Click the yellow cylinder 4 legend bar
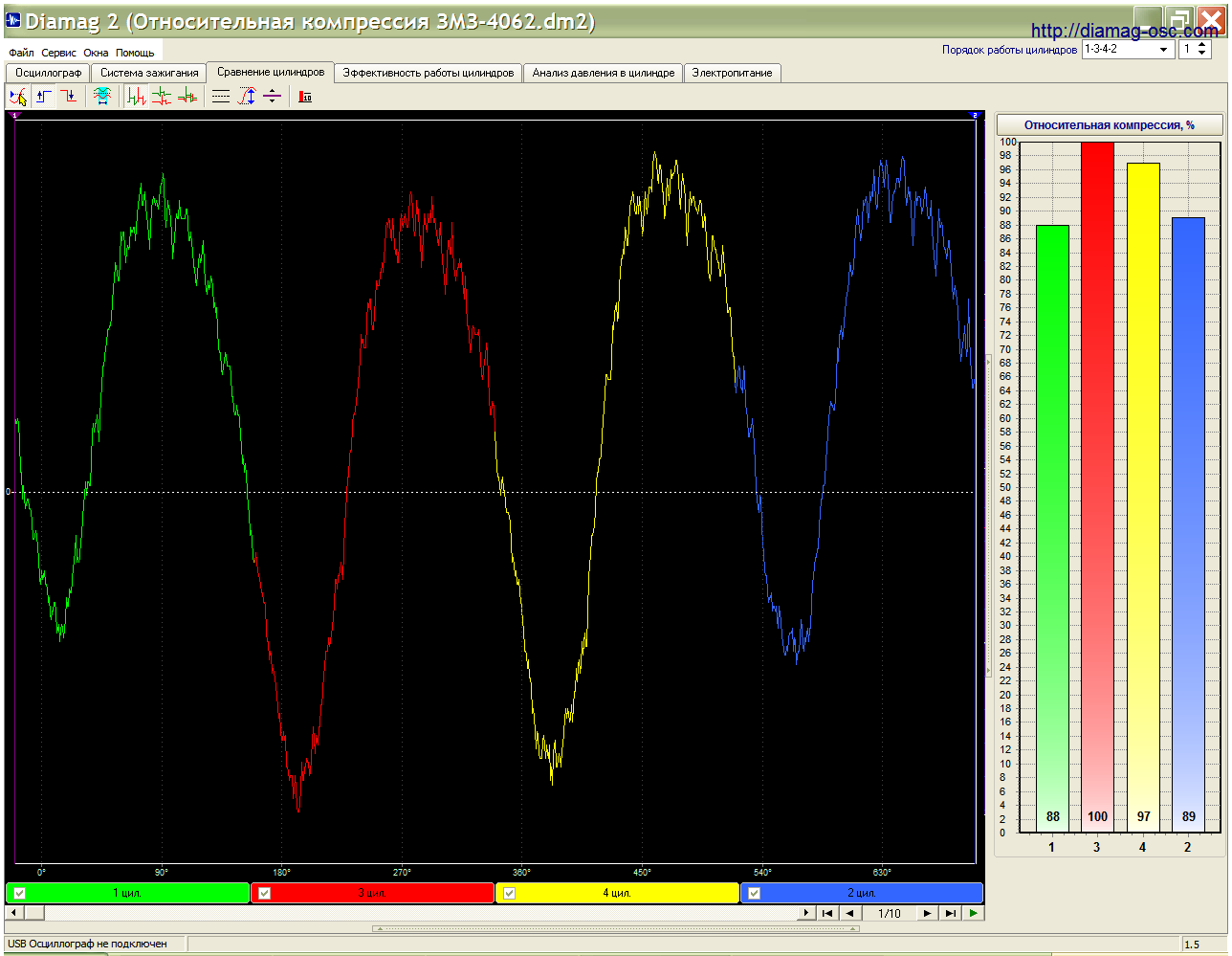 point(617,893)
